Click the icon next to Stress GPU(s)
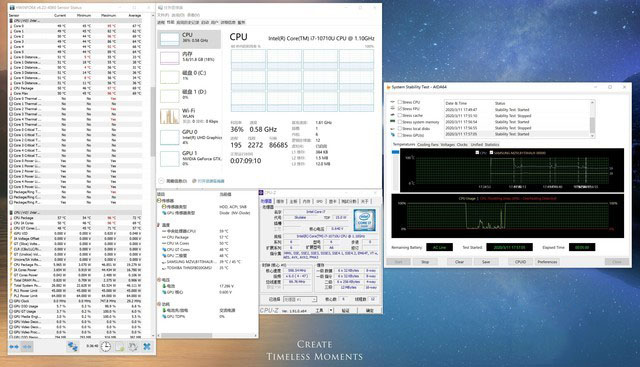 (393, 135)
